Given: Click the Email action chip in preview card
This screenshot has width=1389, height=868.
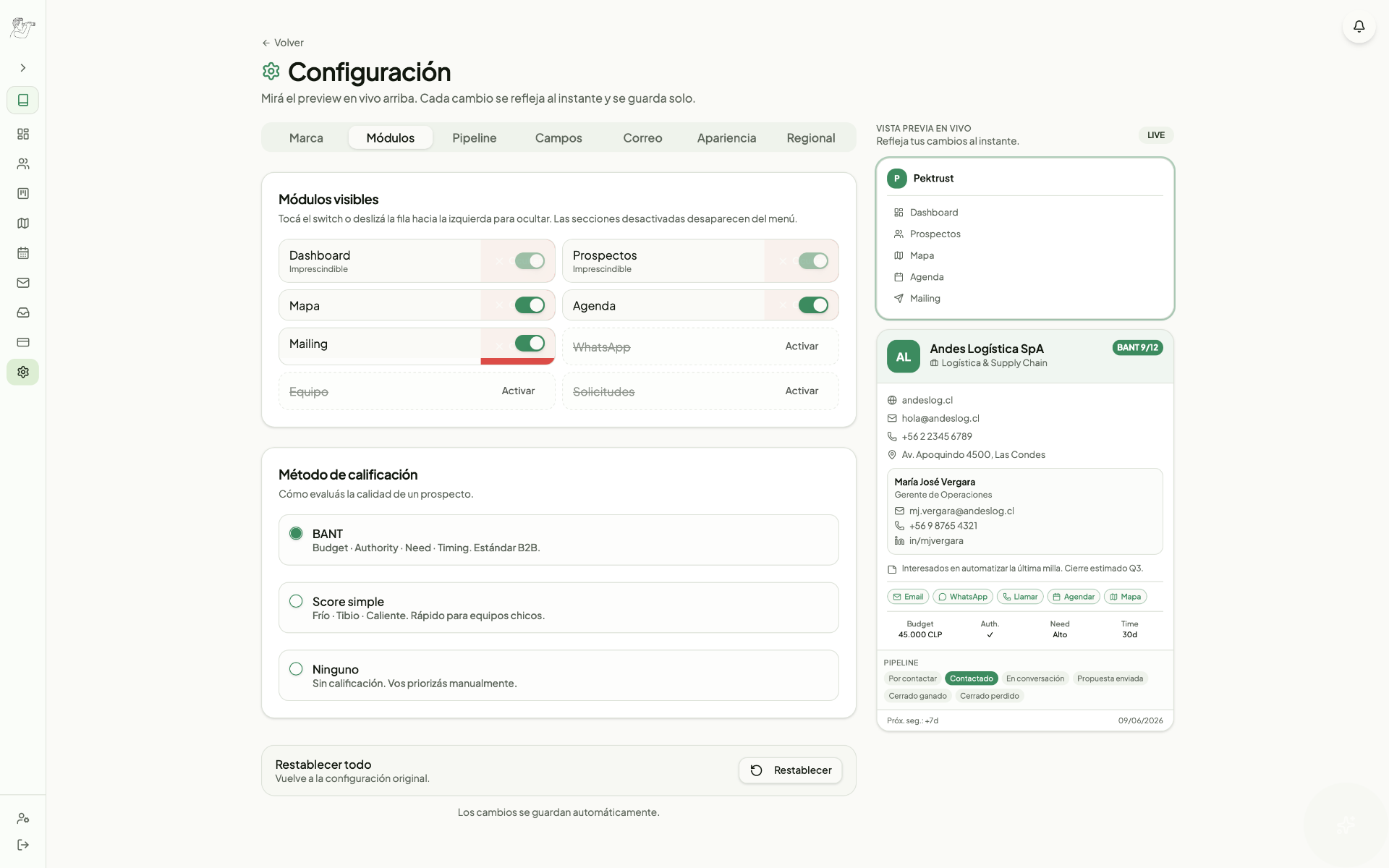Looking at the screenshot, I should pos(908,597).
